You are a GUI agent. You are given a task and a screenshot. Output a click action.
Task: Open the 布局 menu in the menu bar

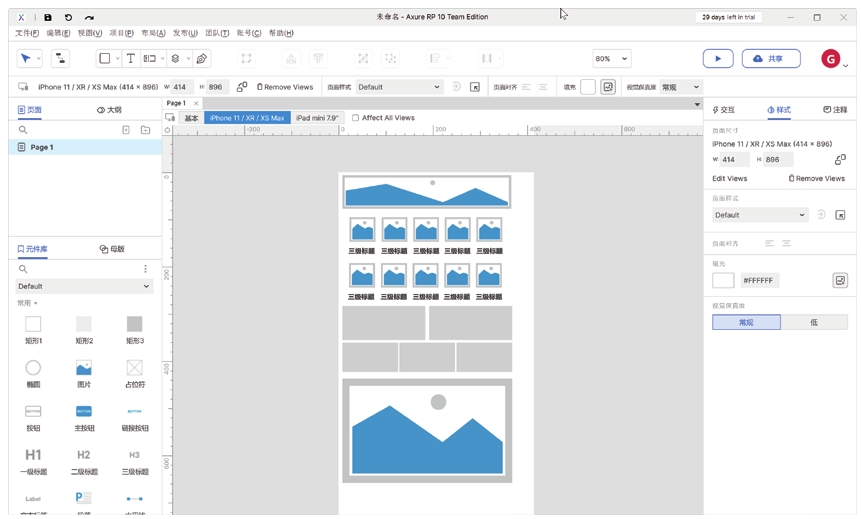tap(153, 33)
